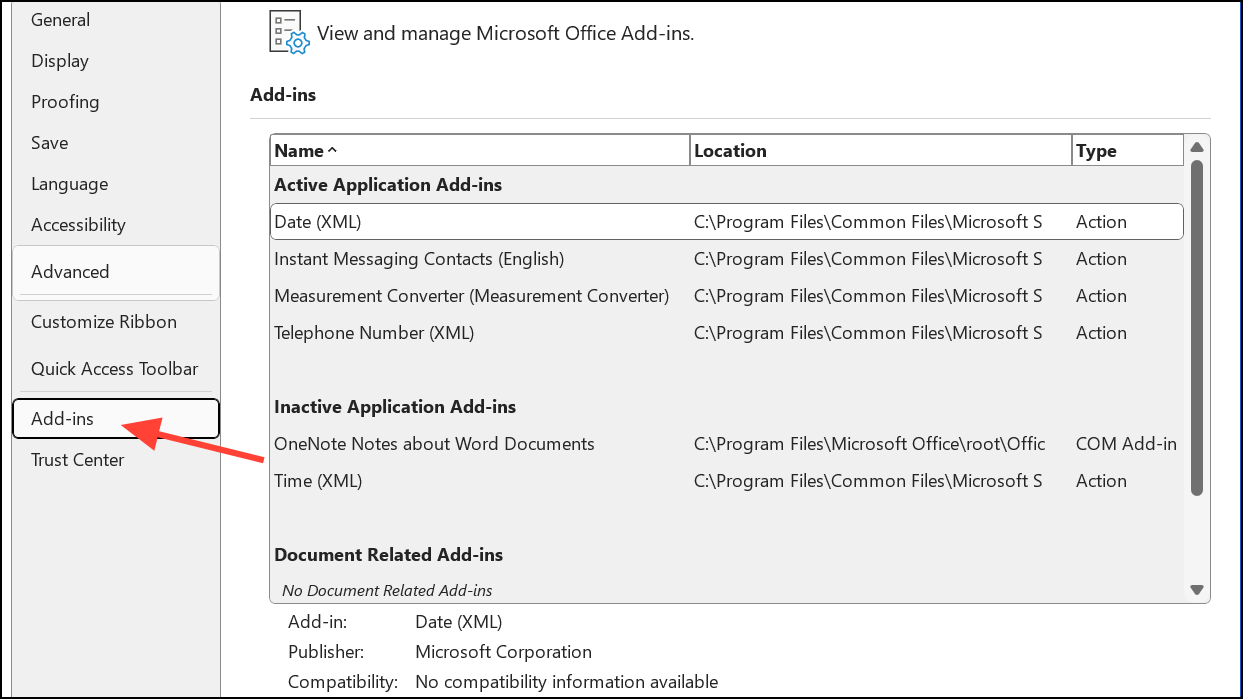Click No compatibility information available text

pos(567,682)
